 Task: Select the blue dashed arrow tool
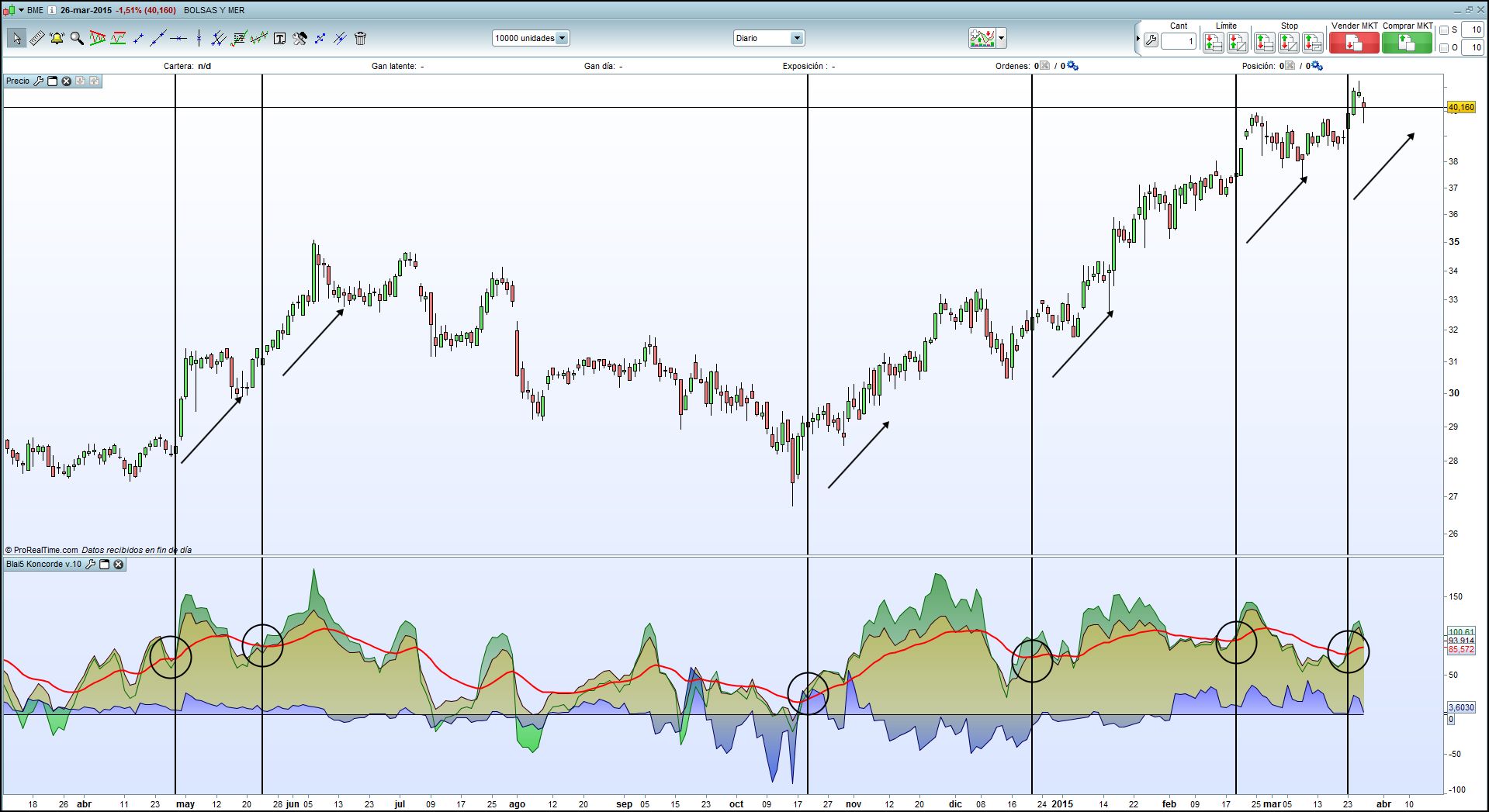[320, 38]
